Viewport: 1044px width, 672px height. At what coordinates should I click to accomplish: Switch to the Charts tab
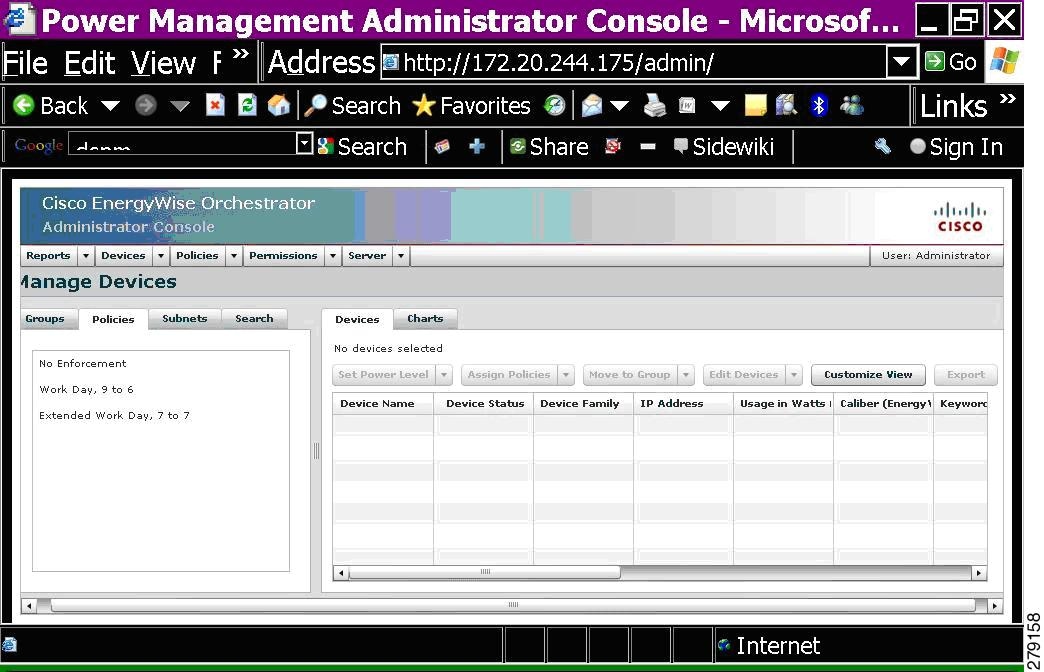click(x=425, y=318)
